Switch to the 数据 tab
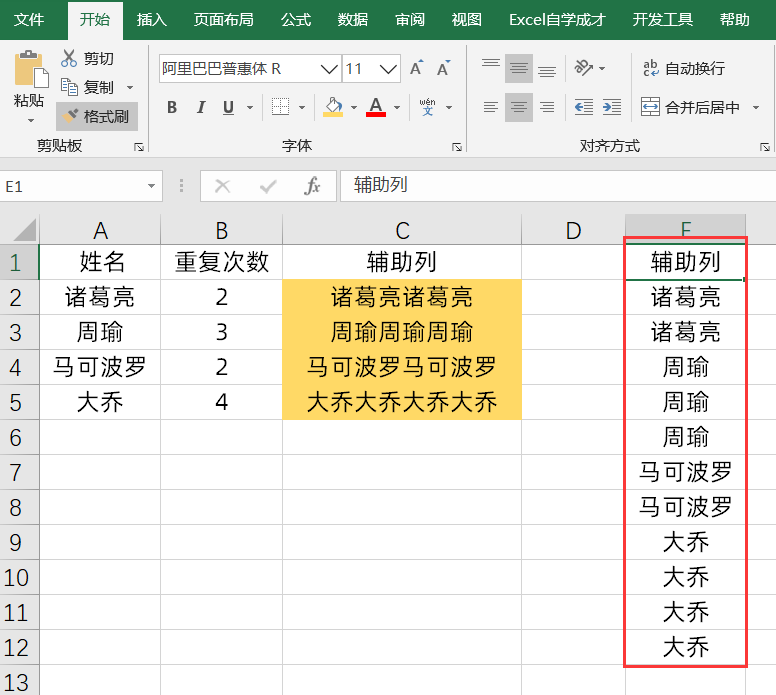 coord(353,20)
